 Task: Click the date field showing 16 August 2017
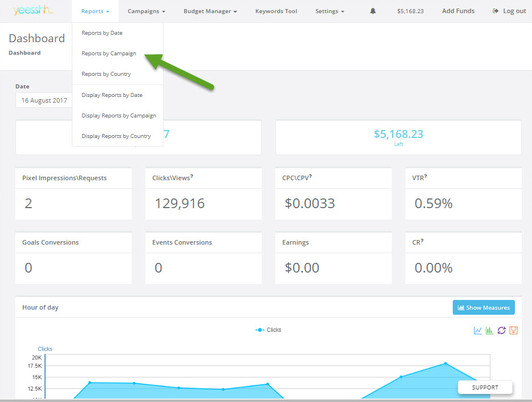(44, 100)
